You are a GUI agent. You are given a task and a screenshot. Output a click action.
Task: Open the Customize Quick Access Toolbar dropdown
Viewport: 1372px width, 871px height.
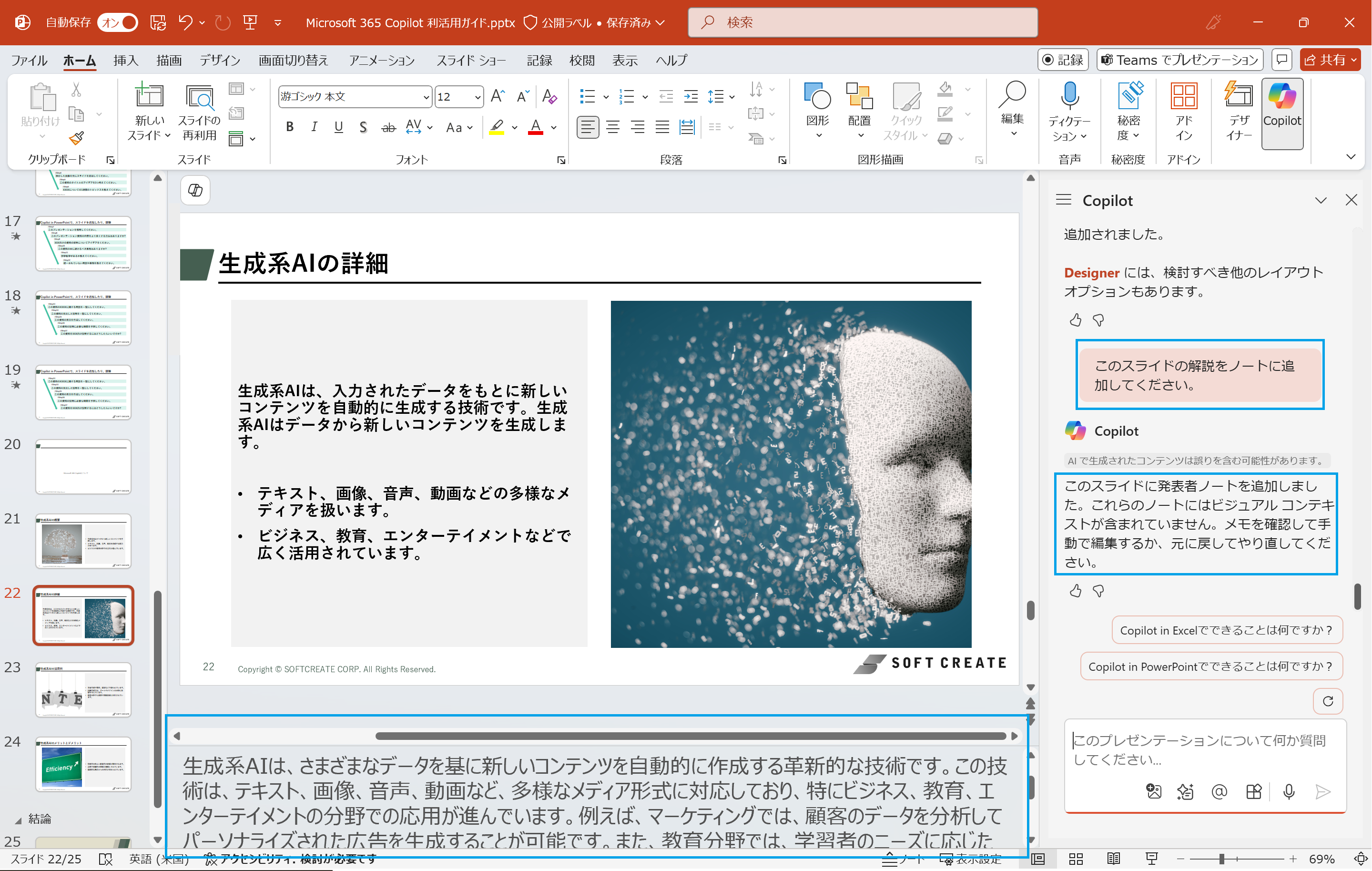[x=277, y=23]
